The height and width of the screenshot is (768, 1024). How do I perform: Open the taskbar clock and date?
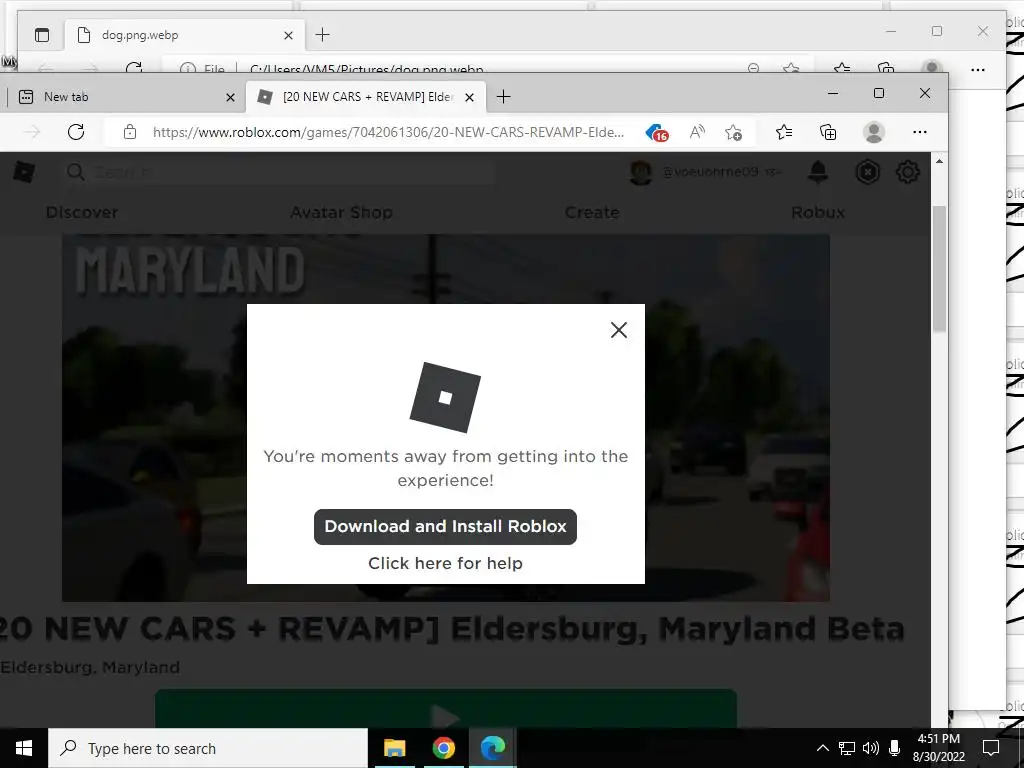[938, 748]
